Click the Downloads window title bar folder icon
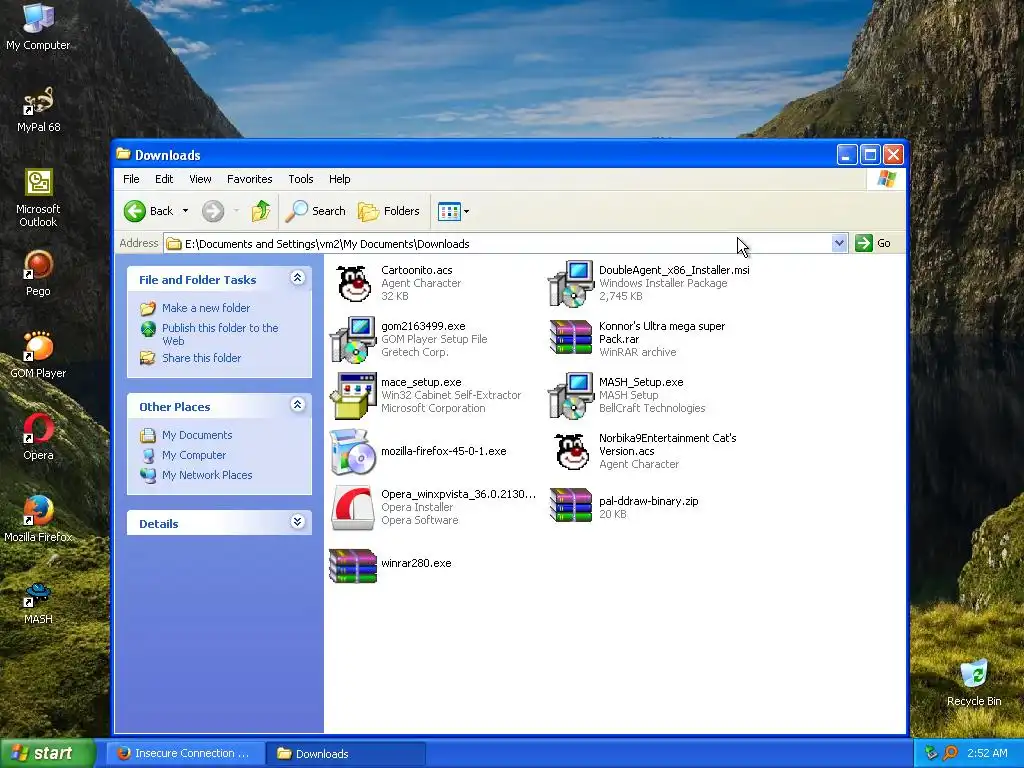Screen dimensions: 1024x768 [x=123, y=154]
